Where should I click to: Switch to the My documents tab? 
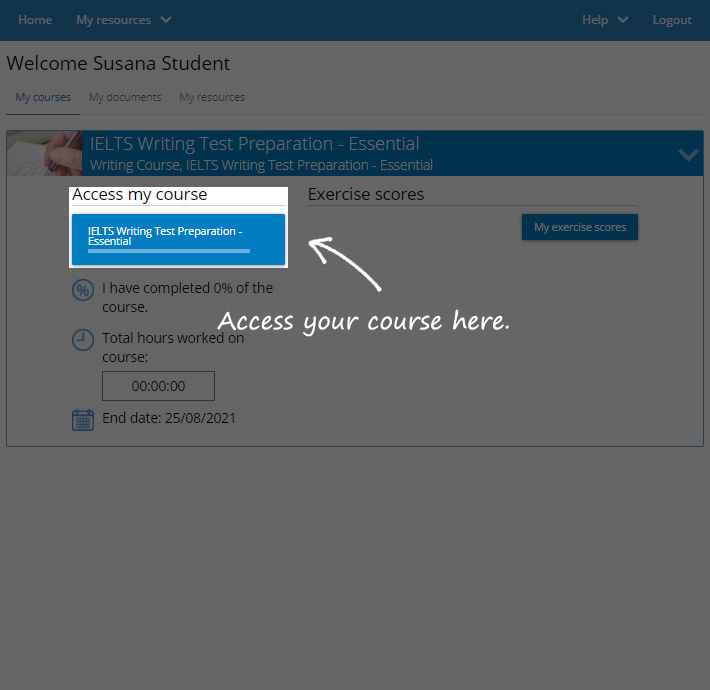point(125,97)
